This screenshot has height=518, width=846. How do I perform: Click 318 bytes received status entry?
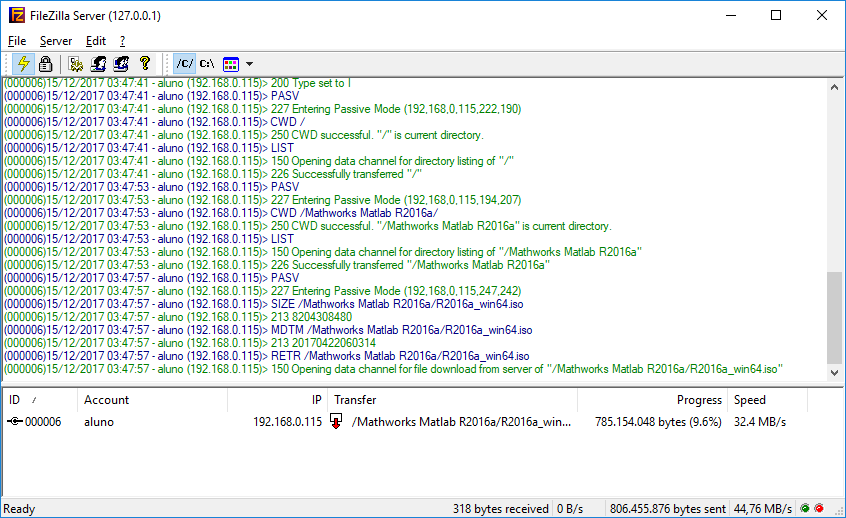tap(500, 509)
